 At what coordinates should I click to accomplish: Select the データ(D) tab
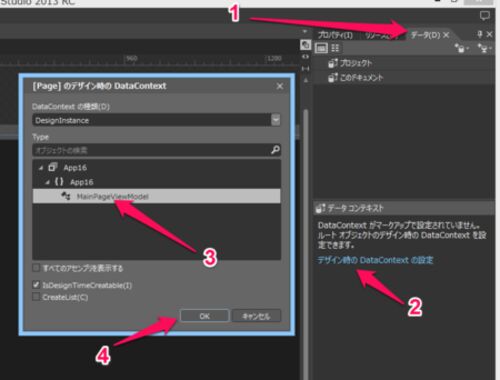coord(425,35)
